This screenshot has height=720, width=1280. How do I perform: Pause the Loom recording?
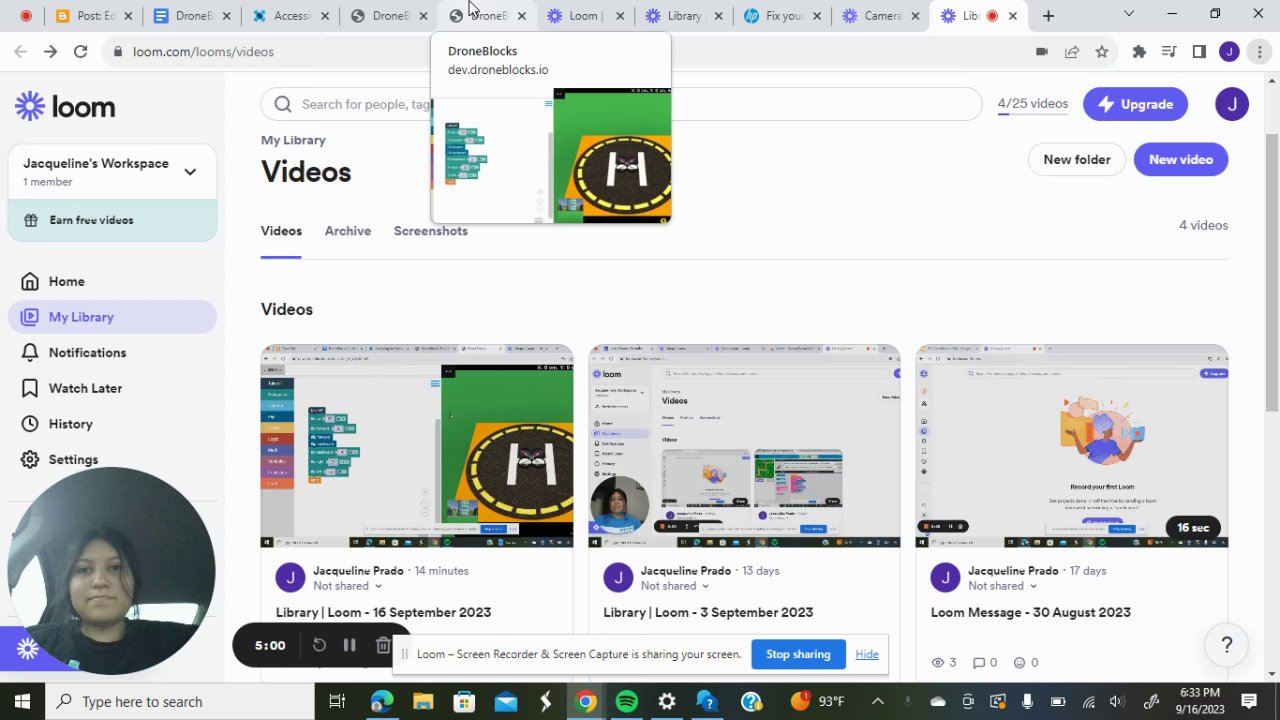[349, 645]
